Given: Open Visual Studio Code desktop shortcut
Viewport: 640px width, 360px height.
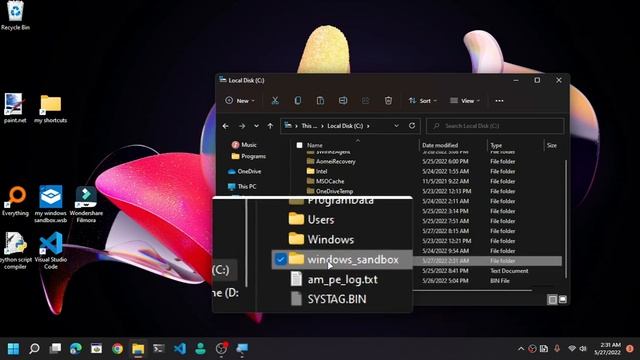Looking at the screenshot, I should point(51,251).
